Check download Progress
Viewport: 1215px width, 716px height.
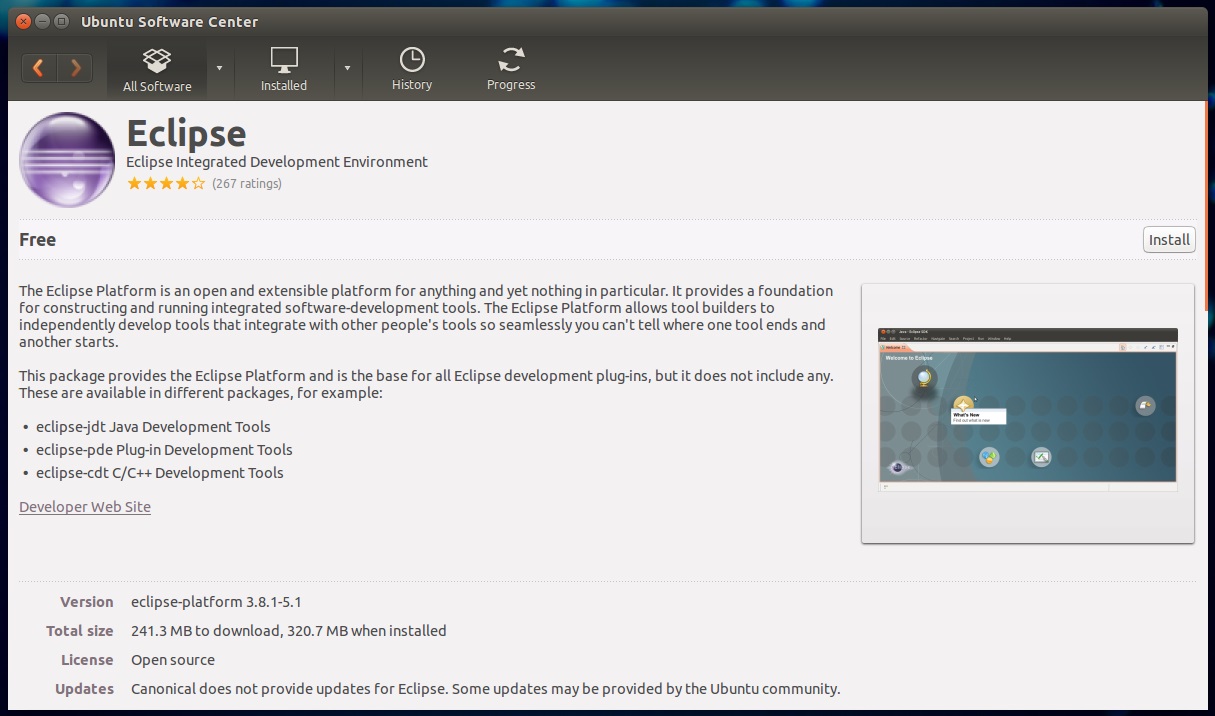[510, 68]
